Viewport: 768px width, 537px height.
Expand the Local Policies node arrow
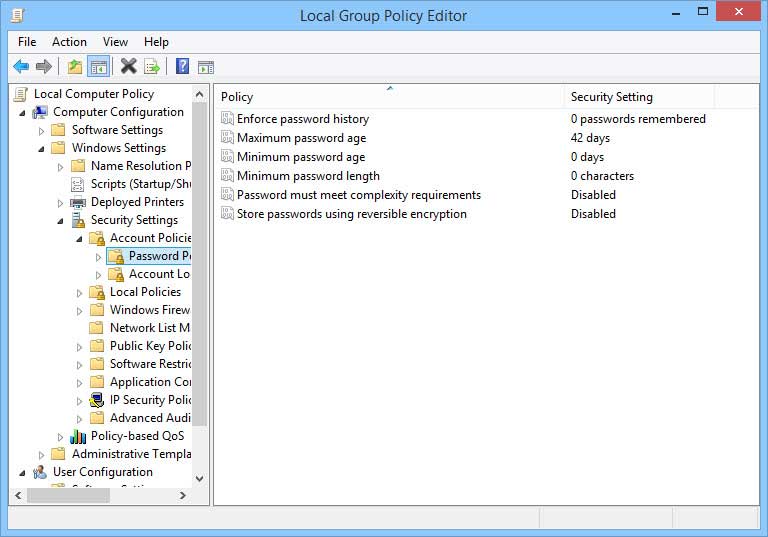pyautogui.click(x=79, y=292)
